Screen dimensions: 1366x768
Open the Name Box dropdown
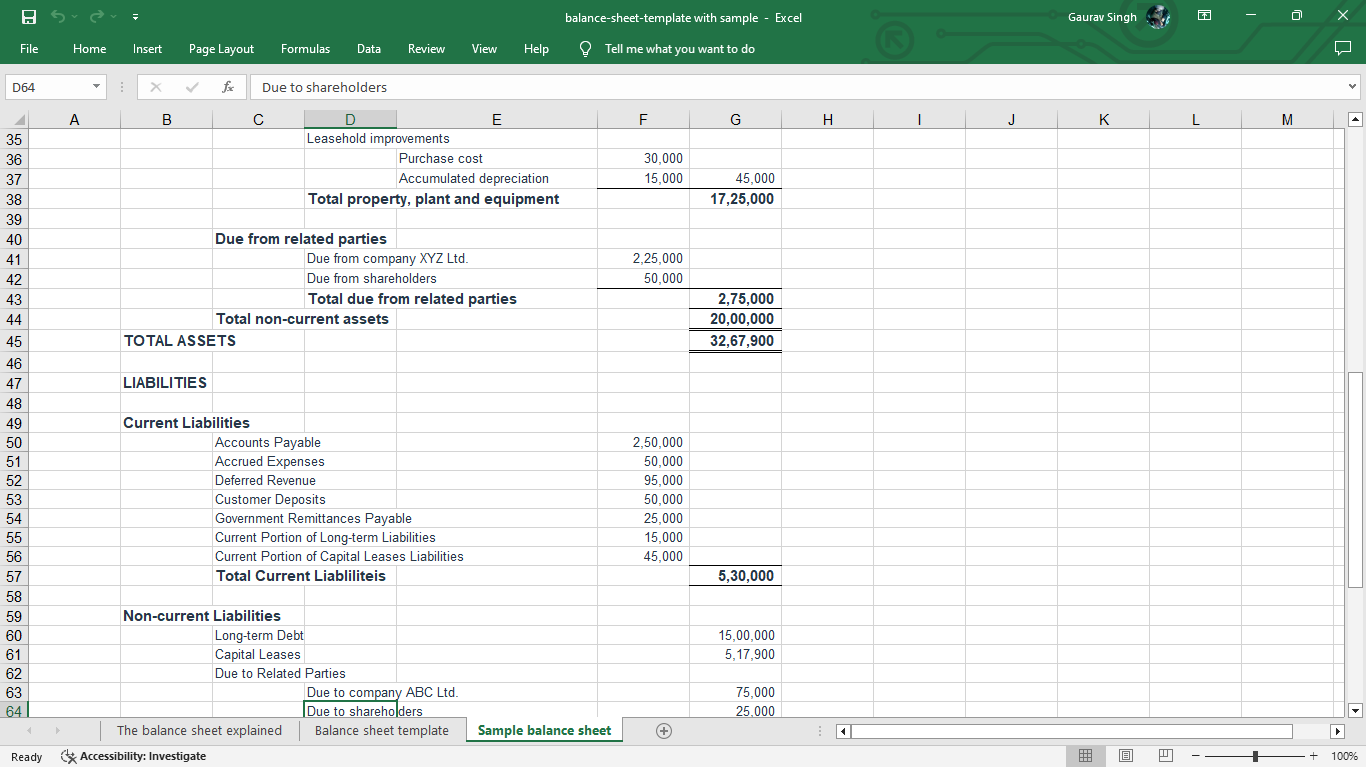click(97, 87)
